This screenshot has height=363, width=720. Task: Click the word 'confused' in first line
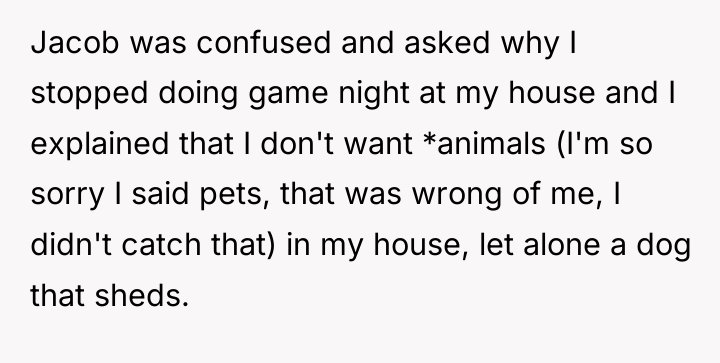(x=264, y=42)
